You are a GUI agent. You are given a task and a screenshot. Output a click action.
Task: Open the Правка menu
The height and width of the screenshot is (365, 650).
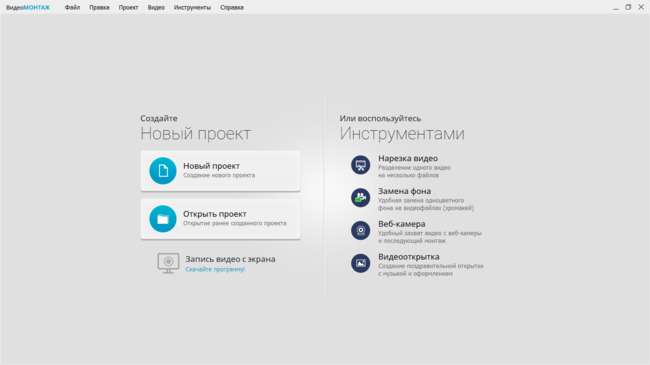(99, 7)
